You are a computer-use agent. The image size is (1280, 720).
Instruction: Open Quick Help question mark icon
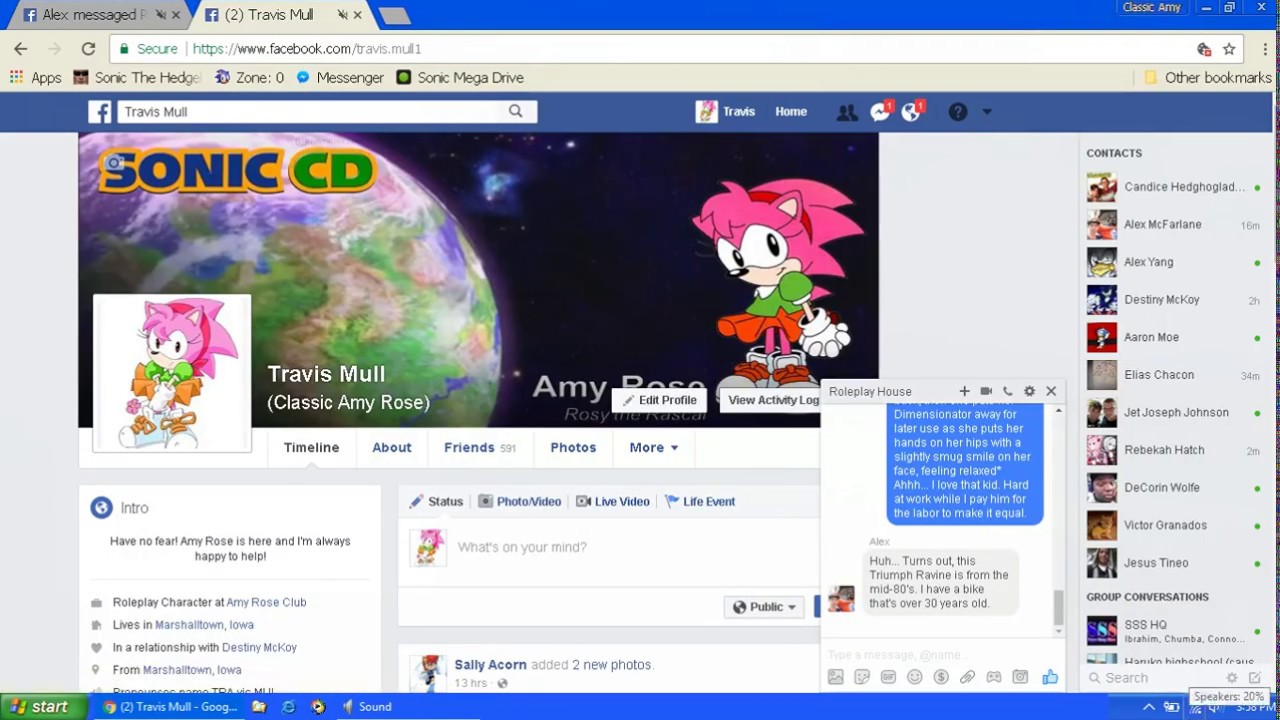click(x=958, y=112)
